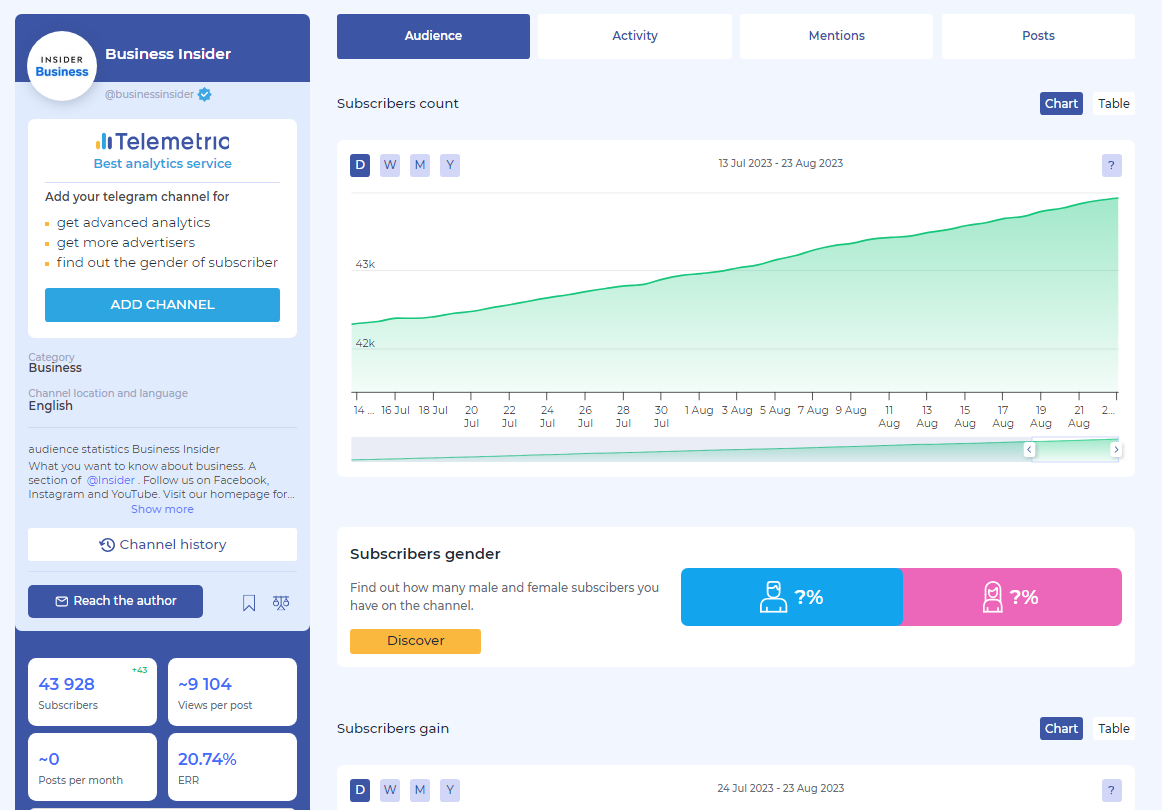Viewport: 1162px width, 810px height.
Task: Click the female gender icon block
Action: pos(1012,597)
